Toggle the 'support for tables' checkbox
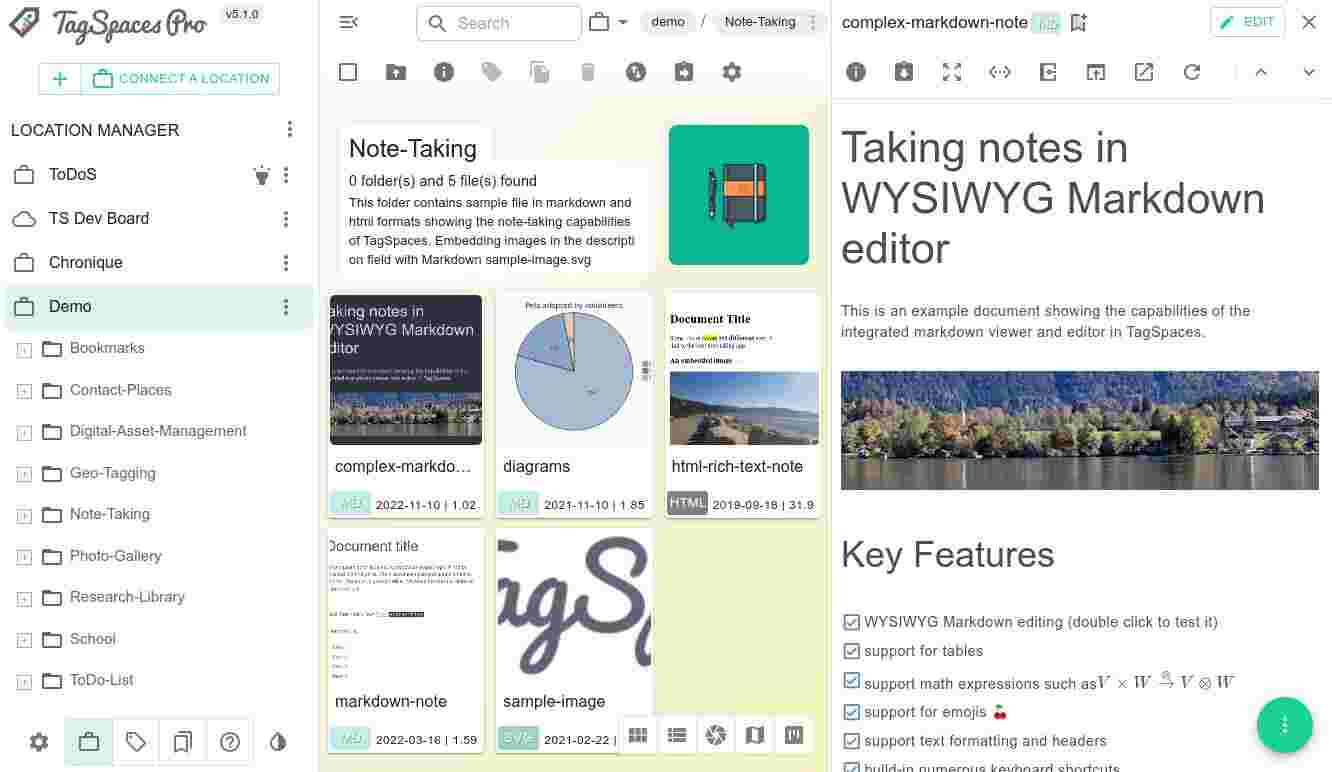 851,651
